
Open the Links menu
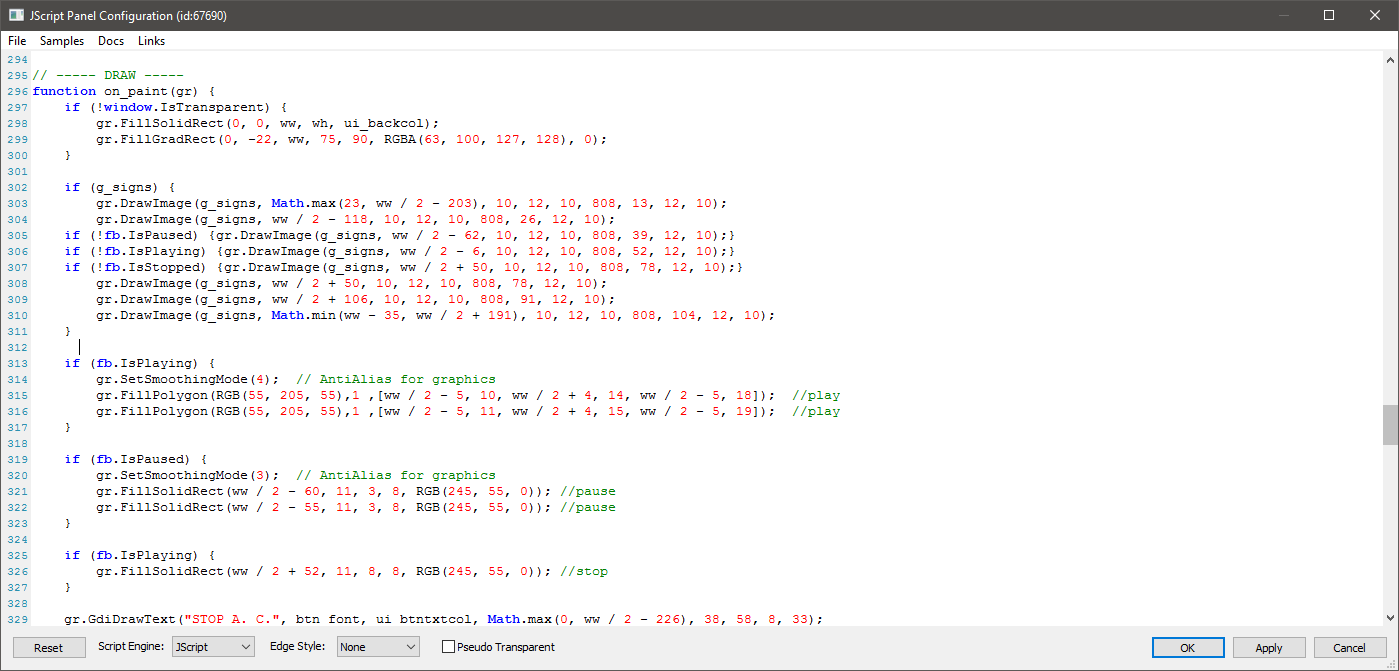tap(151, 41)
